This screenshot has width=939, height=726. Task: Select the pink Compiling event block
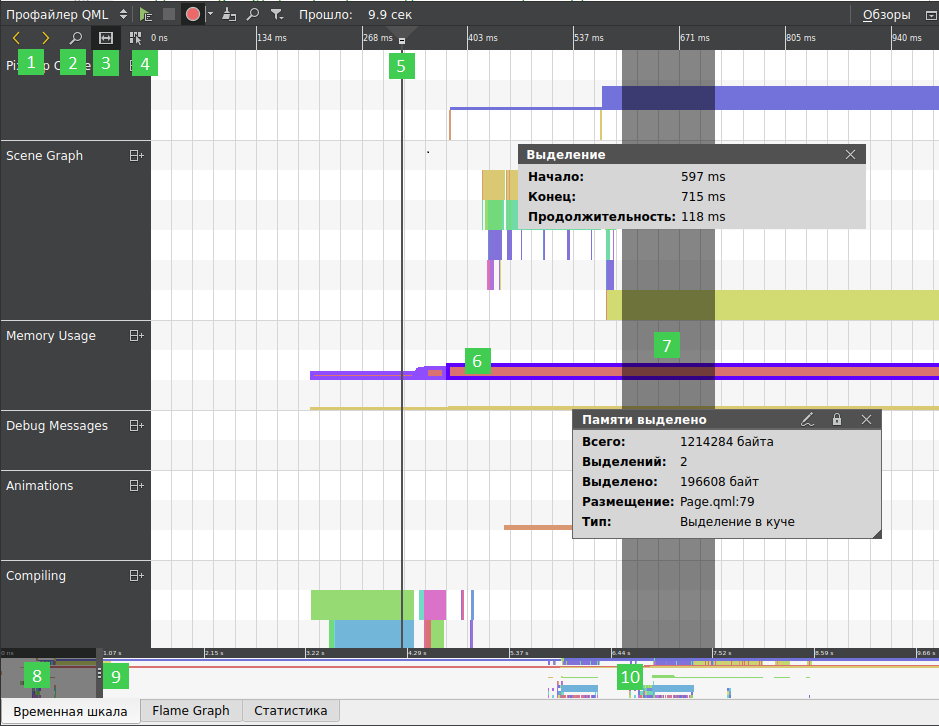tap(435, 604)
